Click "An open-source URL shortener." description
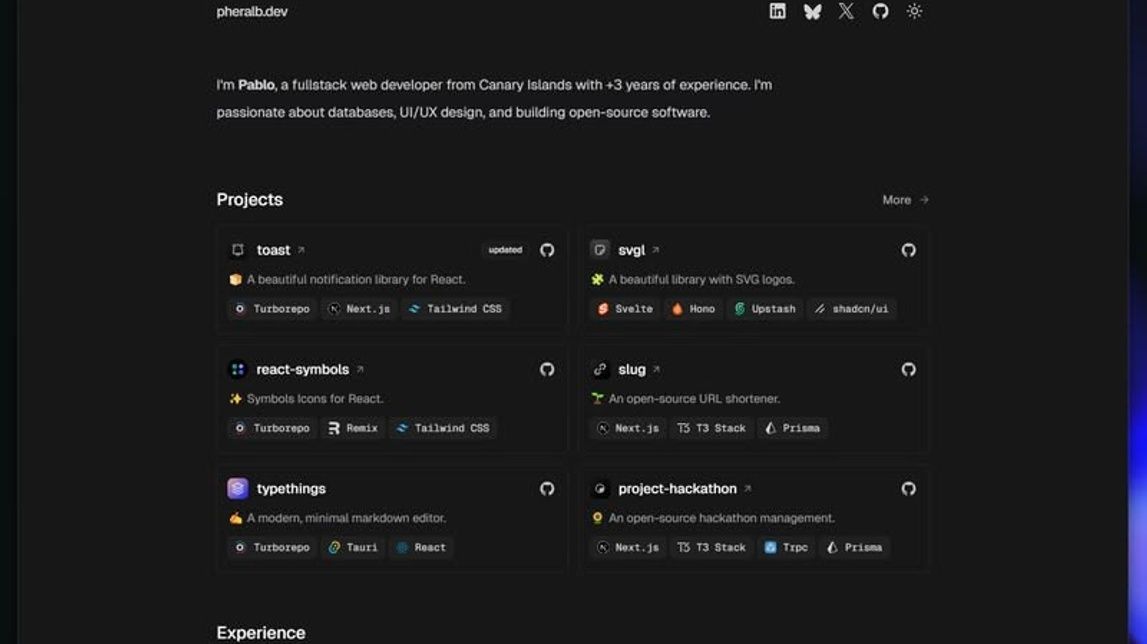 [694, 399]
